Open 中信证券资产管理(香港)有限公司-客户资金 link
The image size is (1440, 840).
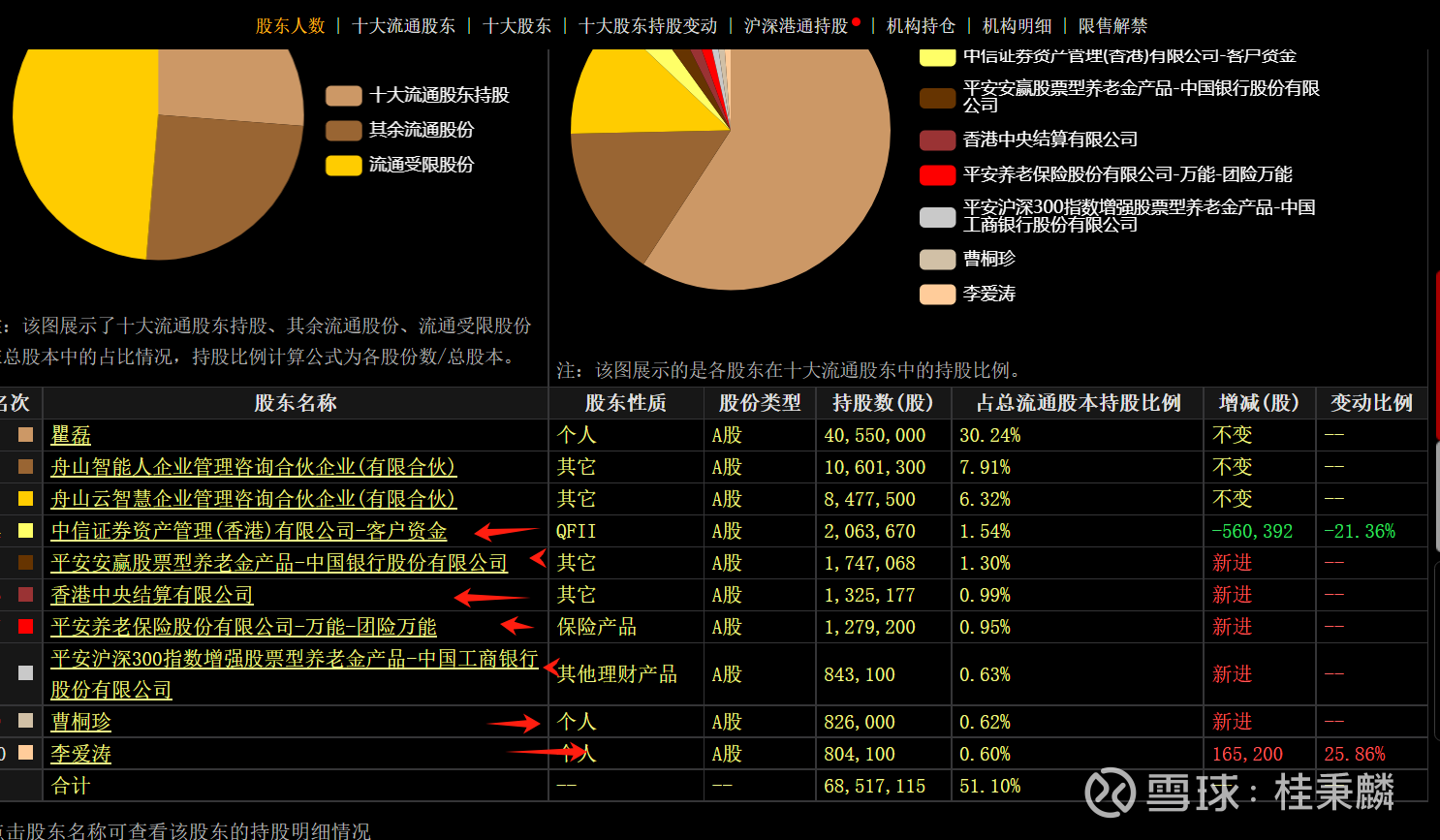click(249, 532)
